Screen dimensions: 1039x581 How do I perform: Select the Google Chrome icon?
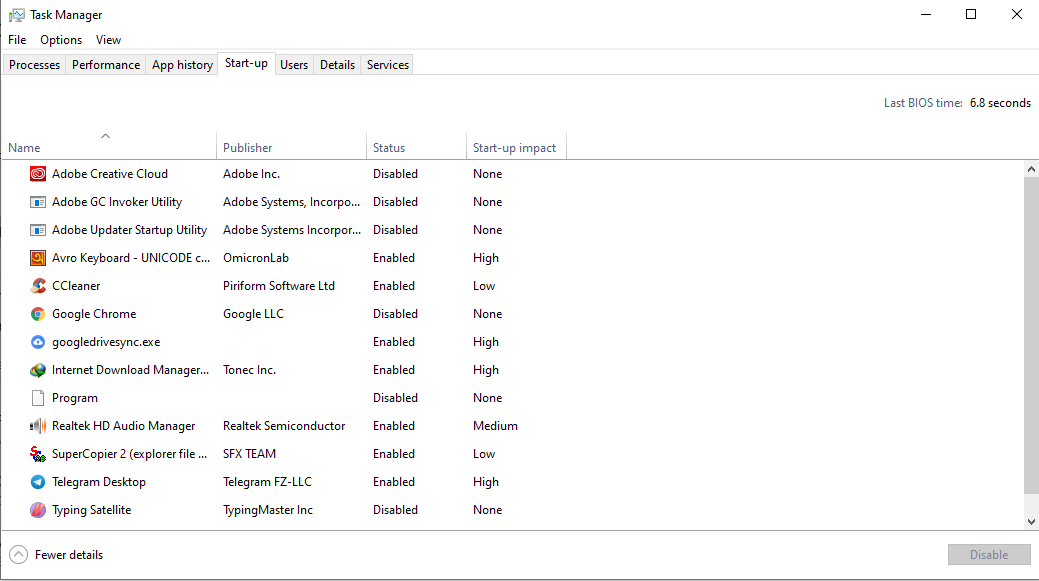[38, 314]
